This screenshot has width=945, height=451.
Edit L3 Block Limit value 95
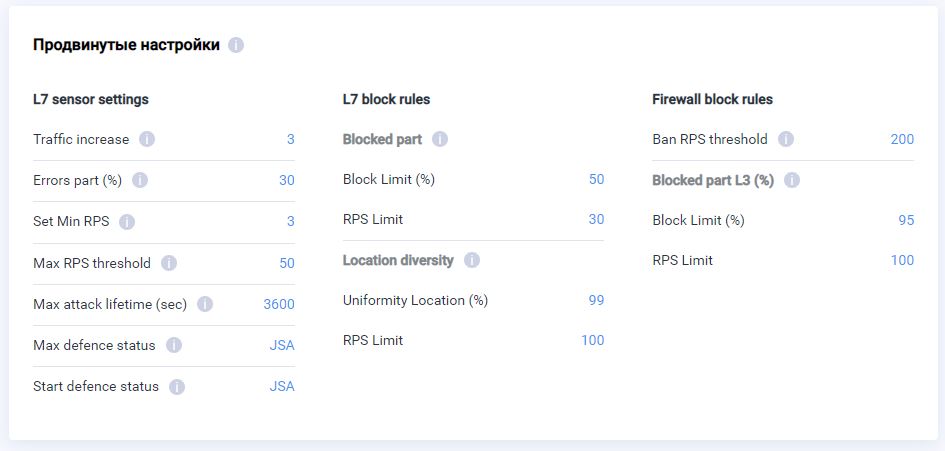click(x=905, y=220)
